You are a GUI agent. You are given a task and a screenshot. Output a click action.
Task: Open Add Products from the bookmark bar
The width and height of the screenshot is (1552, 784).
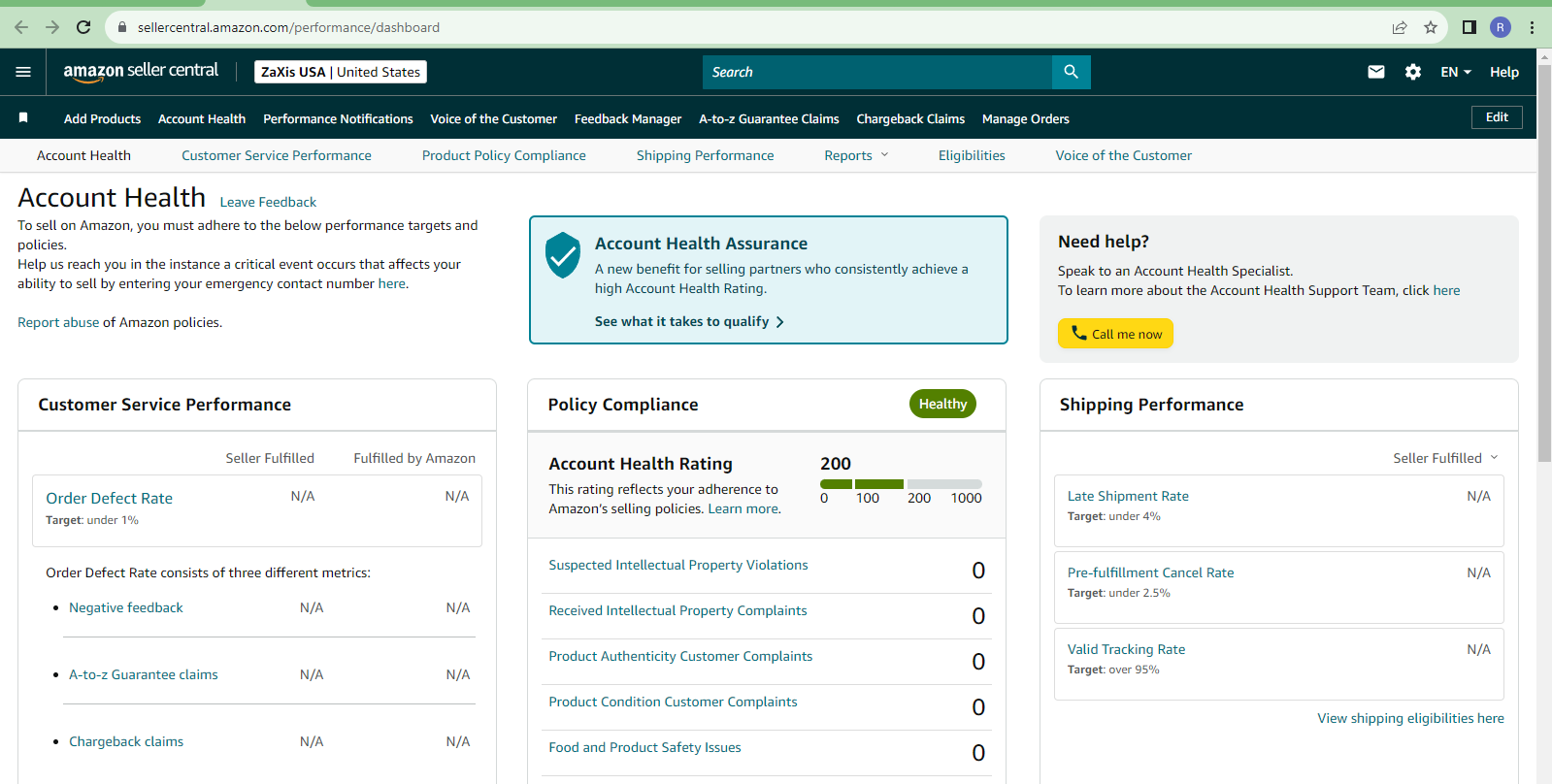102,118
